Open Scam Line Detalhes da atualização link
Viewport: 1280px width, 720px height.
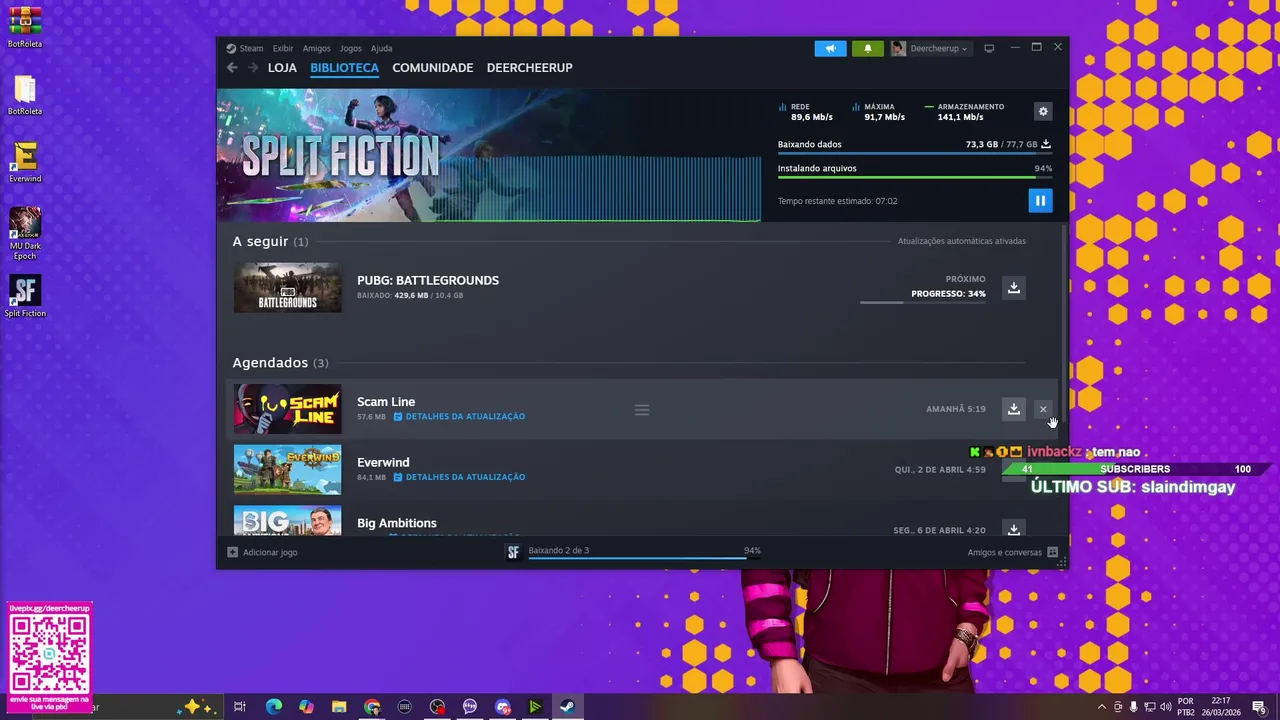pyautogui.click(x=459, y=416)
